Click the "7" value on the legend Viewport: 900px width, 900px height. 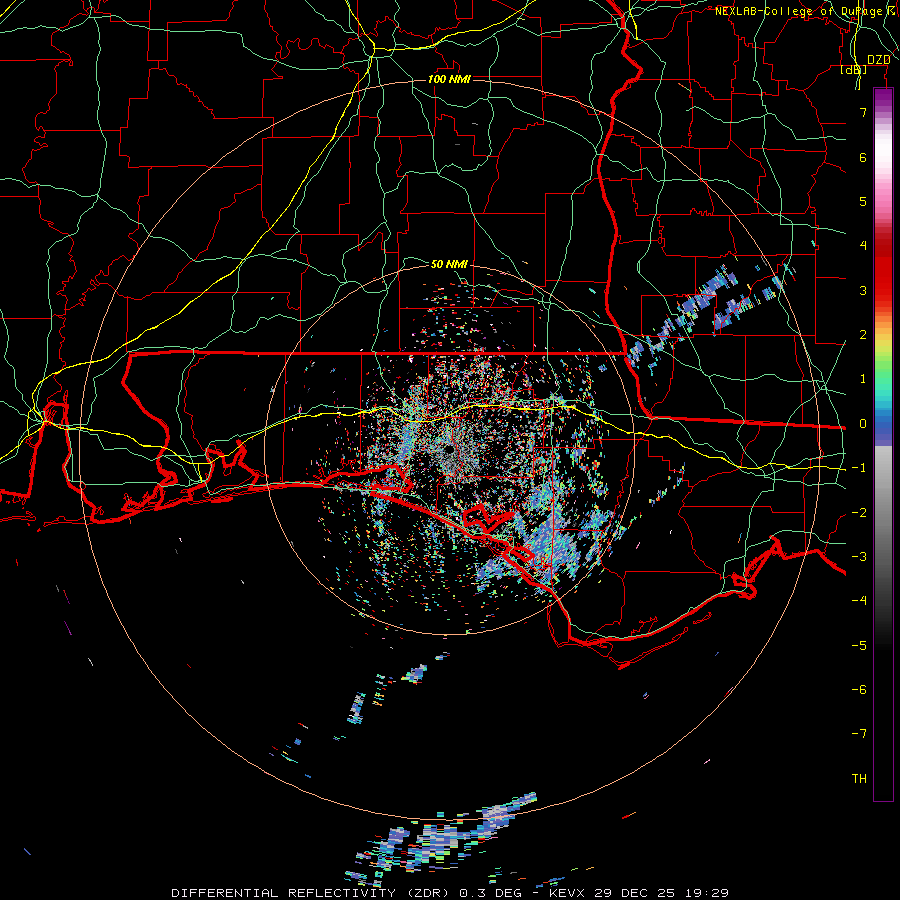(x=863, y=112)
